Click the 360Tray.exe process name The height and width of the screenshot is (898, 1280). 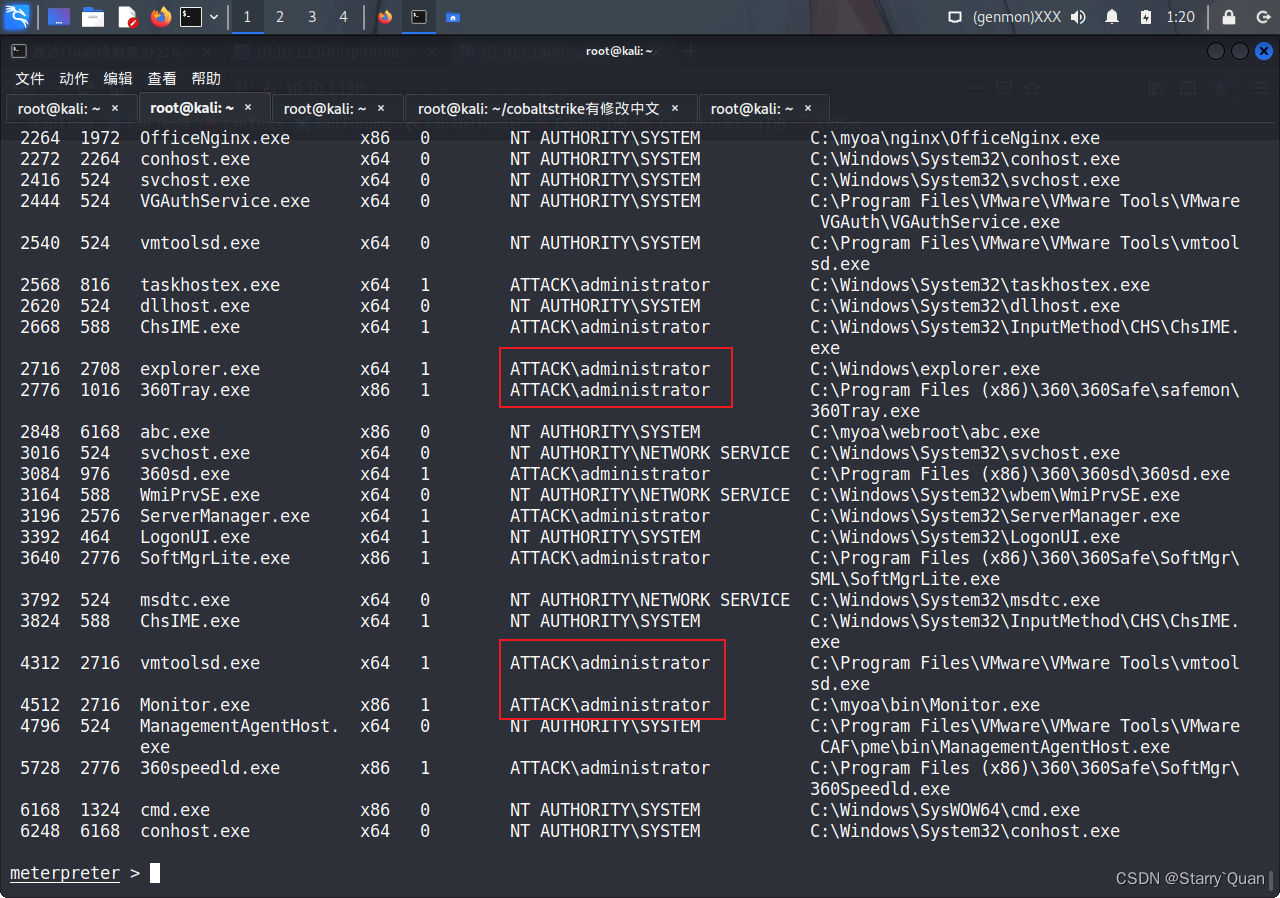pyautogui.click(x=195, y=390)
